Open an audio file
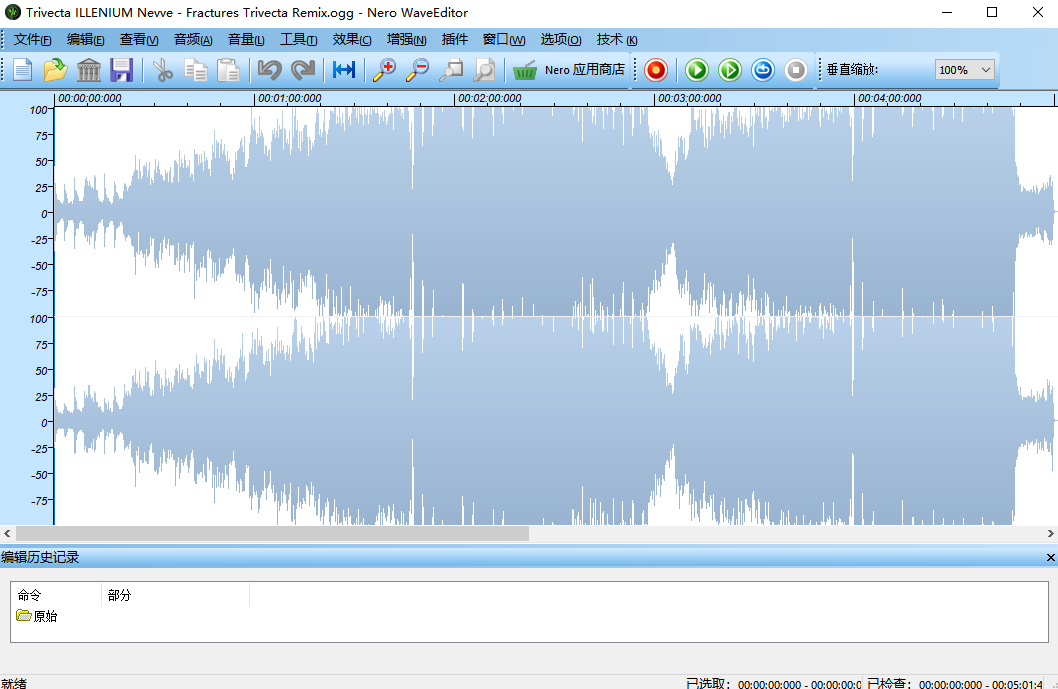Screen dimensions: 1058x689 [54, 70]
